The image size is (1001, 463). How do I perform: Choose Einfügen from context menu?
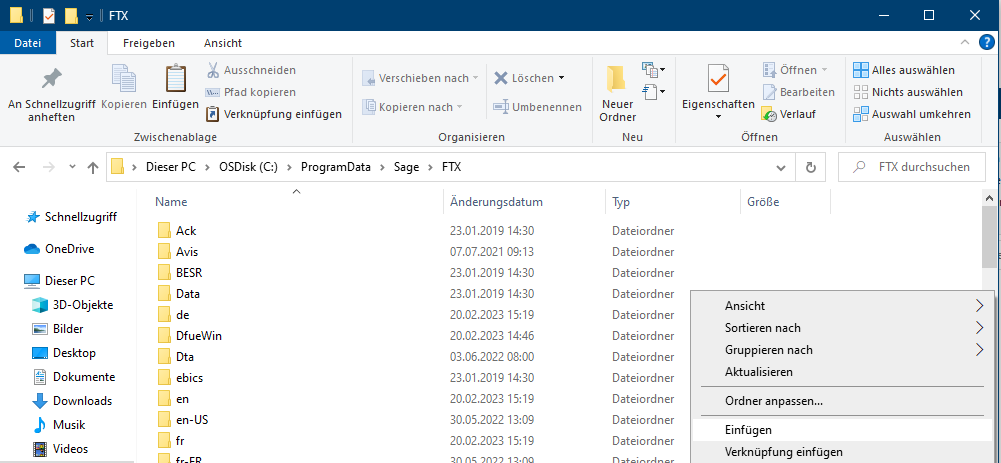[x=842, y=430]
